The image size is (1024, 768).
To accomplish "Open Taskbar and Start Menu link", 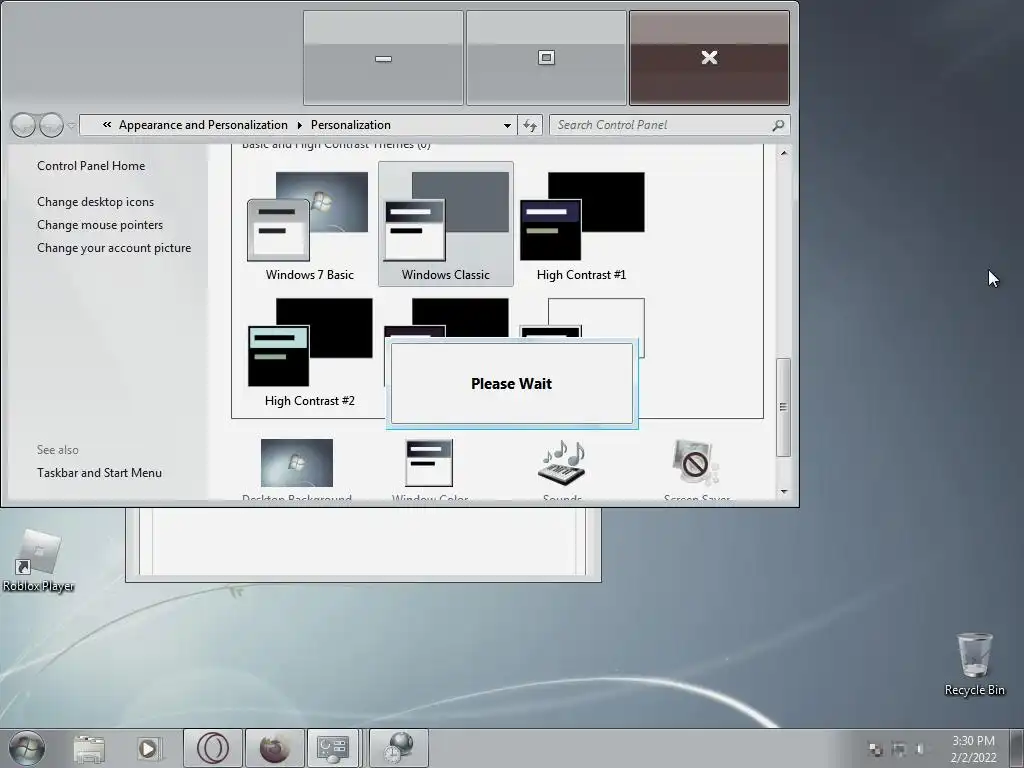I will 99,473.
